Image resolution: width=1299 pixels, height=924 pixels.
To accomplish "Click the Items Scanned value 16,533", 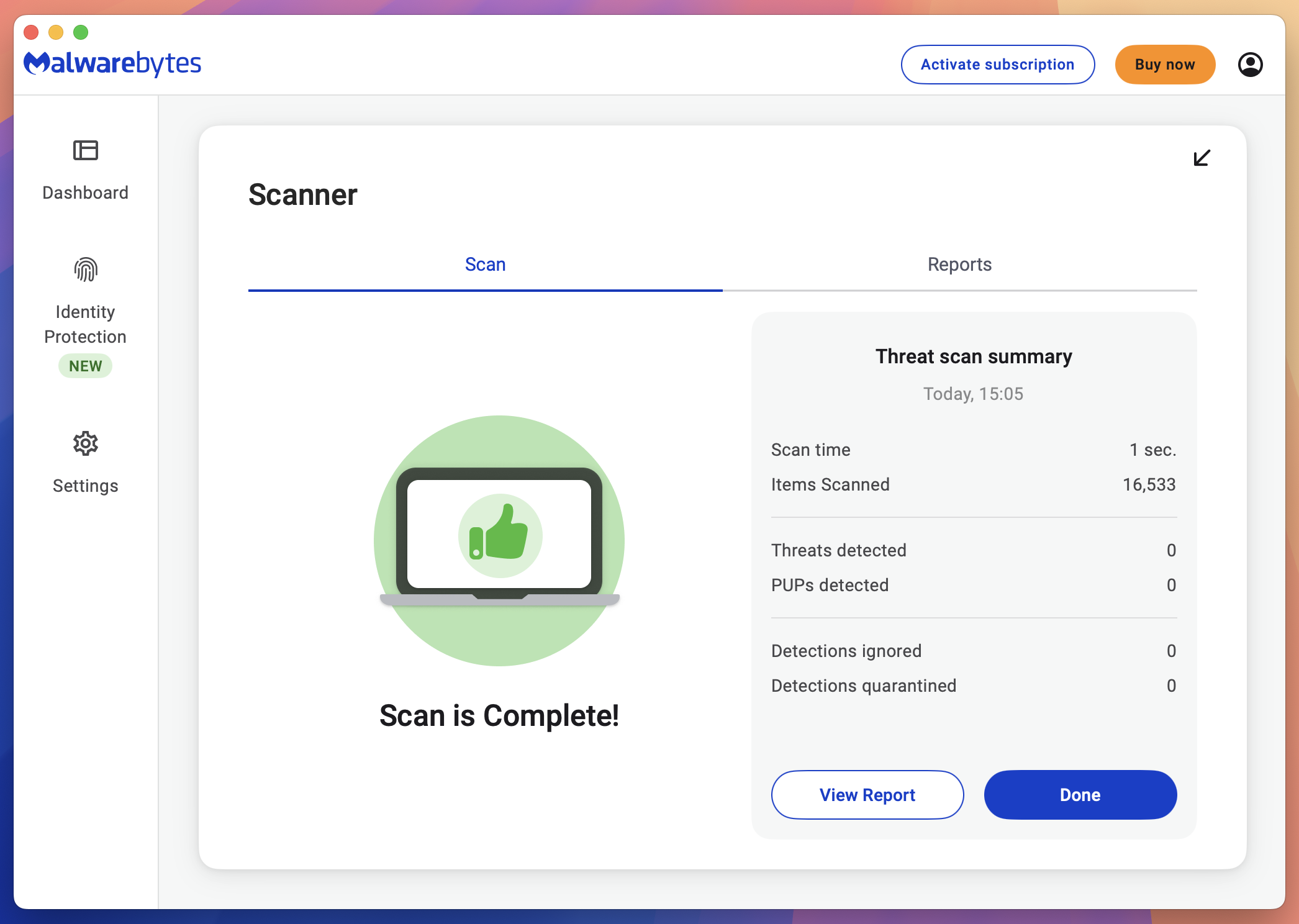I will (x=1149, y=484).
